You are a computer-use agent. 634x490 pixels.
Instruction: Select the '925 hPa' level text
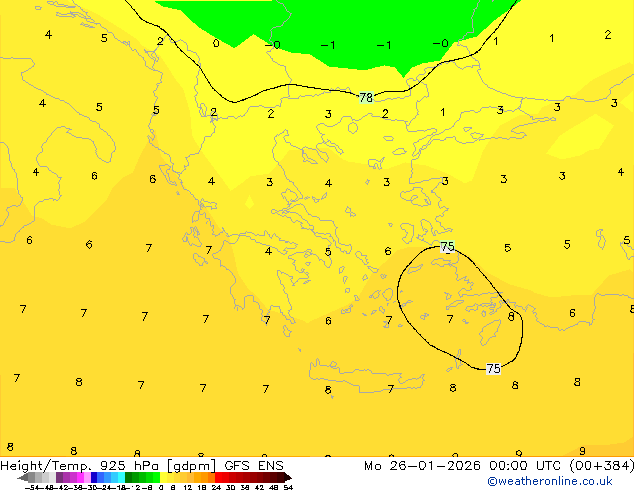[129, 466]
